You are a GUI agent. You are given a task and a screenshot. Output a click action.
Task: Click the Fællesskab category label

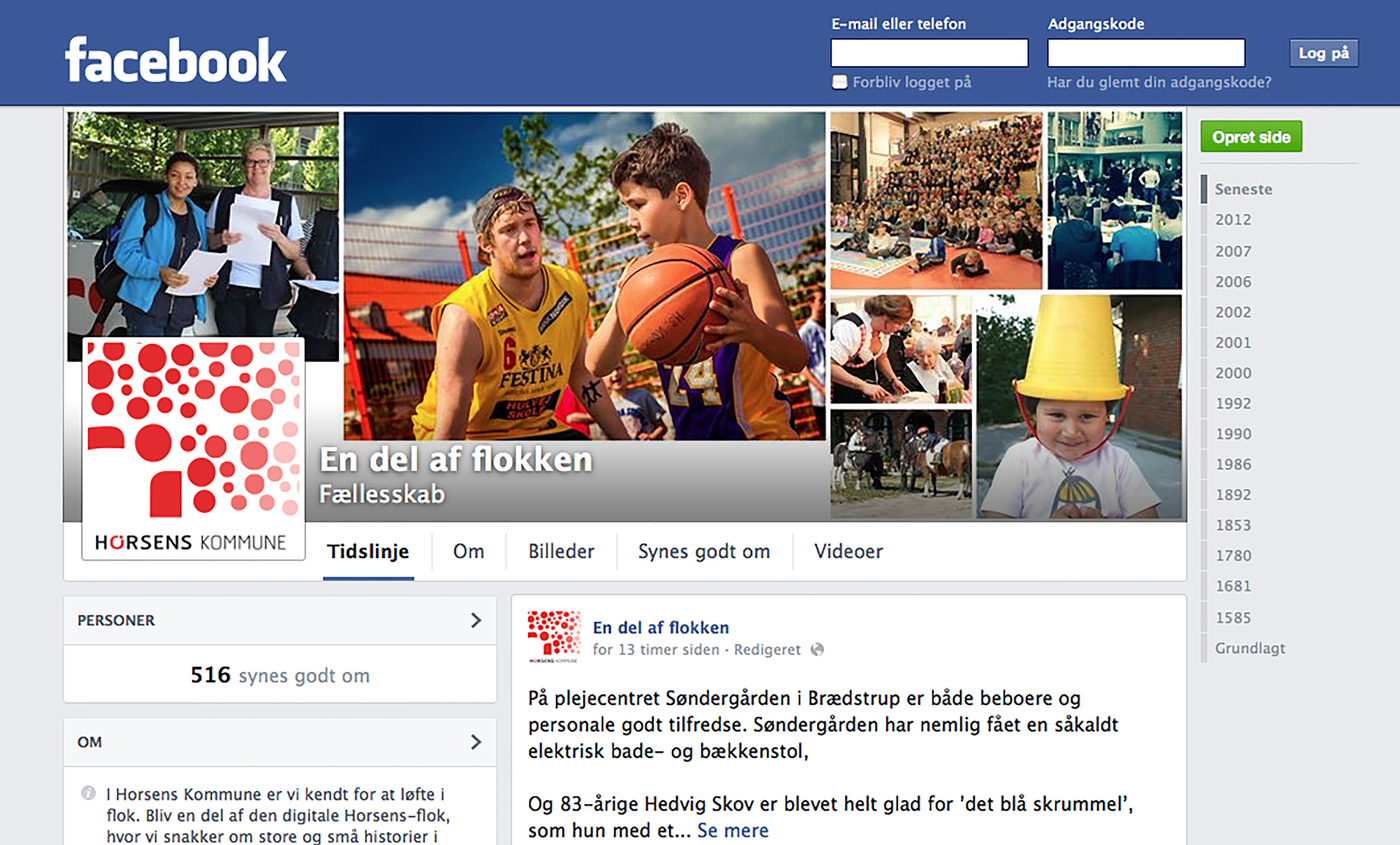tap(382, 493)
